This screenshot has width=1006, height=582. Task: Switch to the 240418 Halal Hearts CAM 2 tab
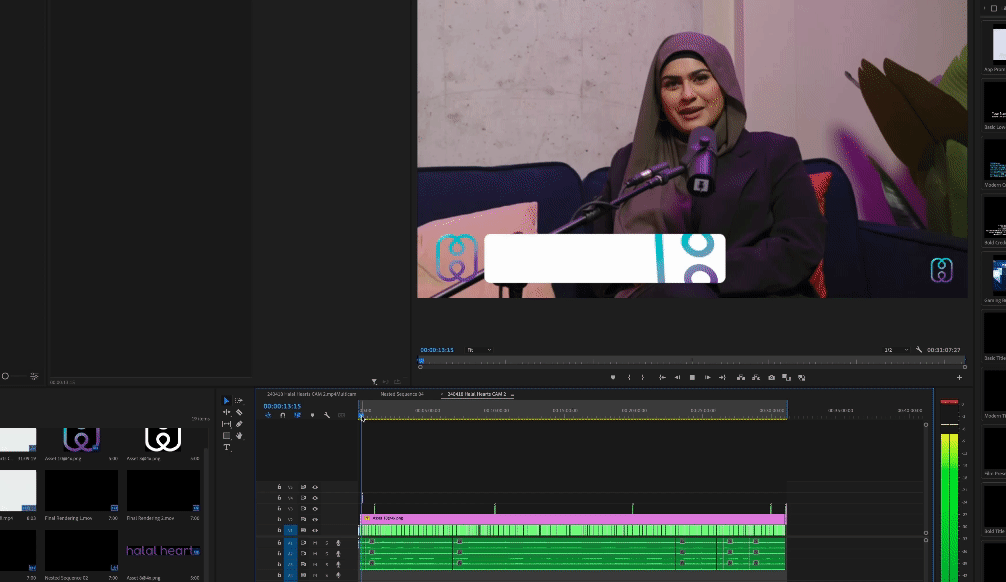pos(477,394)
